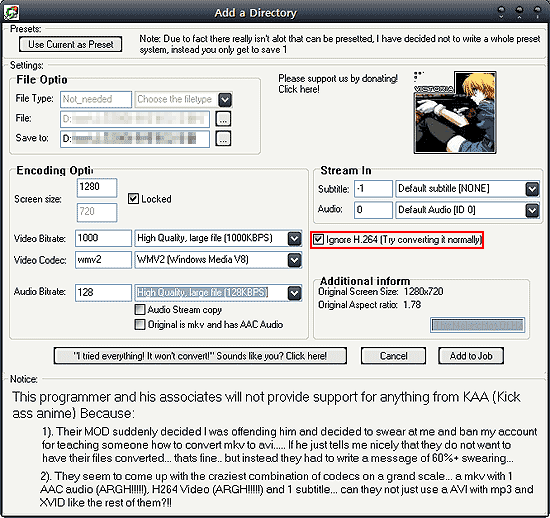Image resolution: width=550 pixels, height=518 pixels.
Task: Uncheck the Ignore H.264 checkbox
Action: (x=318, y=240)
